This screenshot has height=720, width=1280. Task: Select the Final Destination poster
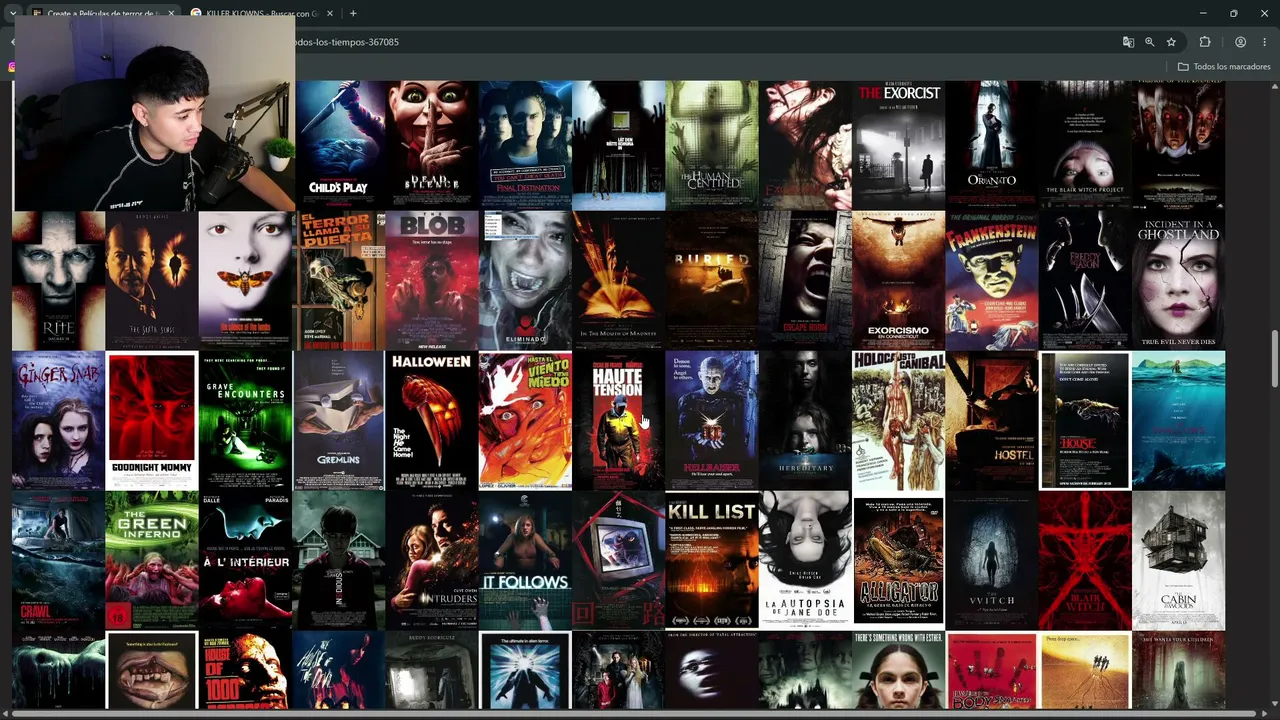point(525,145)
